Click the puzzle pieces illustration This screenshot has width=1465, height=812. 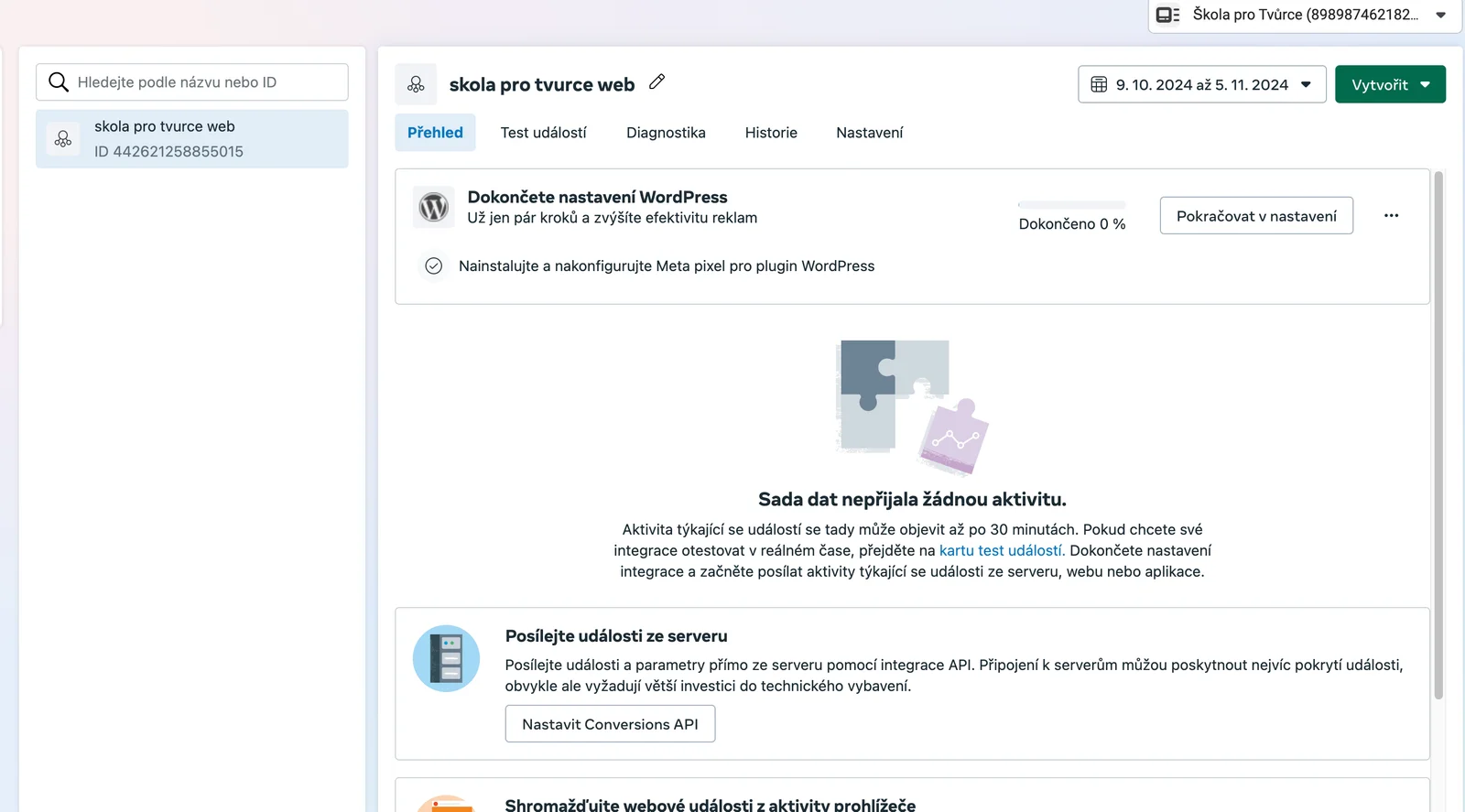pos(912,407)
